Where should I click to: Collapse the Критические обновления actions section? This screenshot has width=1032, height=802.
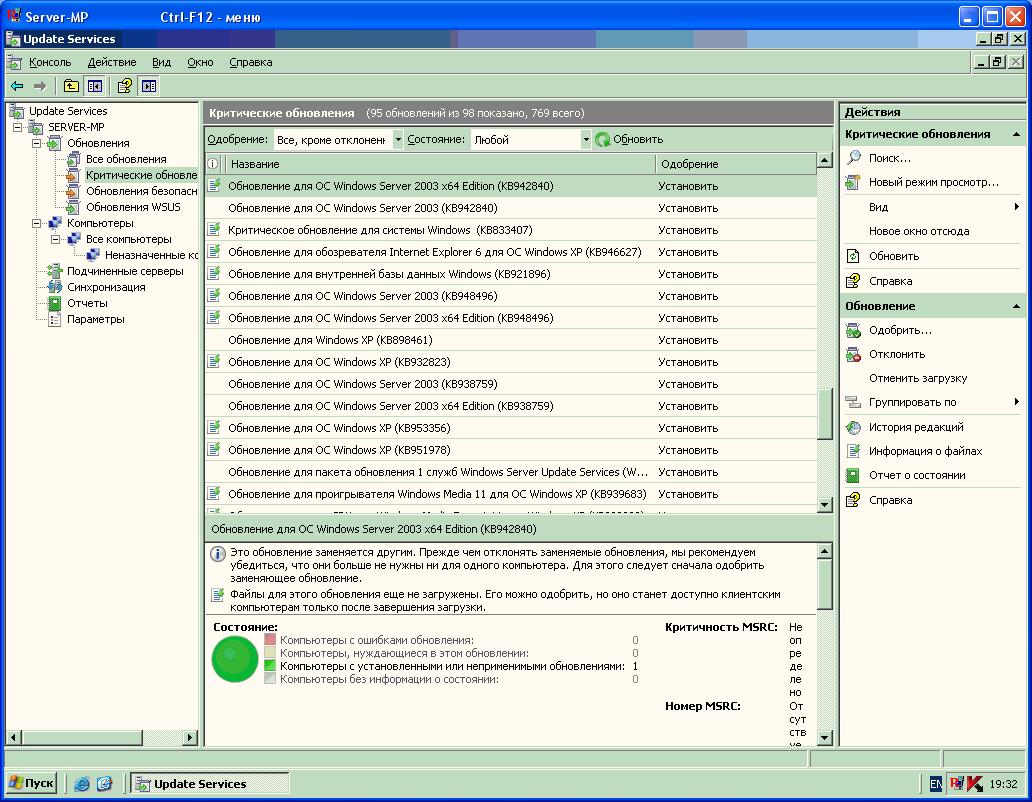[1016, 134]
